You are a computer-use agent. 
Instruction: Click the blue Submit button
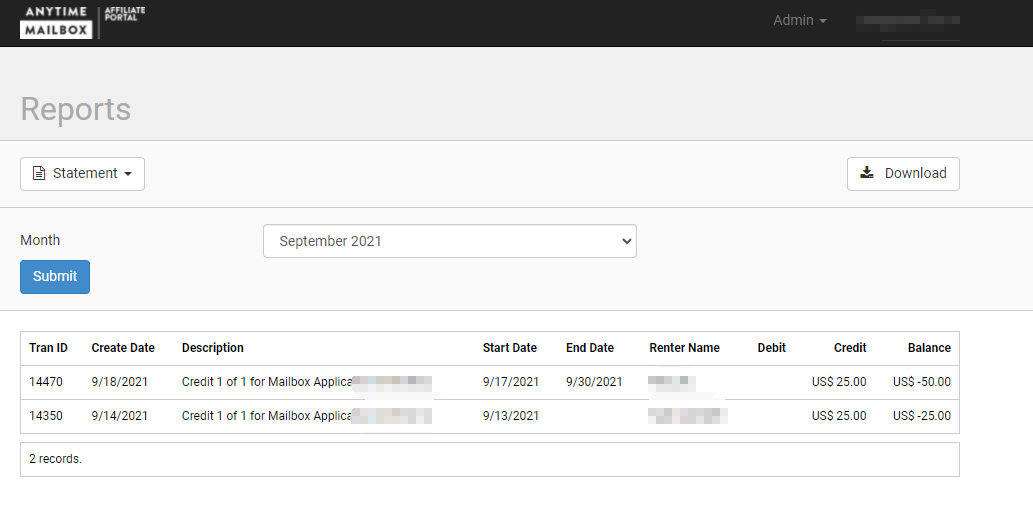tap(55, 277)
